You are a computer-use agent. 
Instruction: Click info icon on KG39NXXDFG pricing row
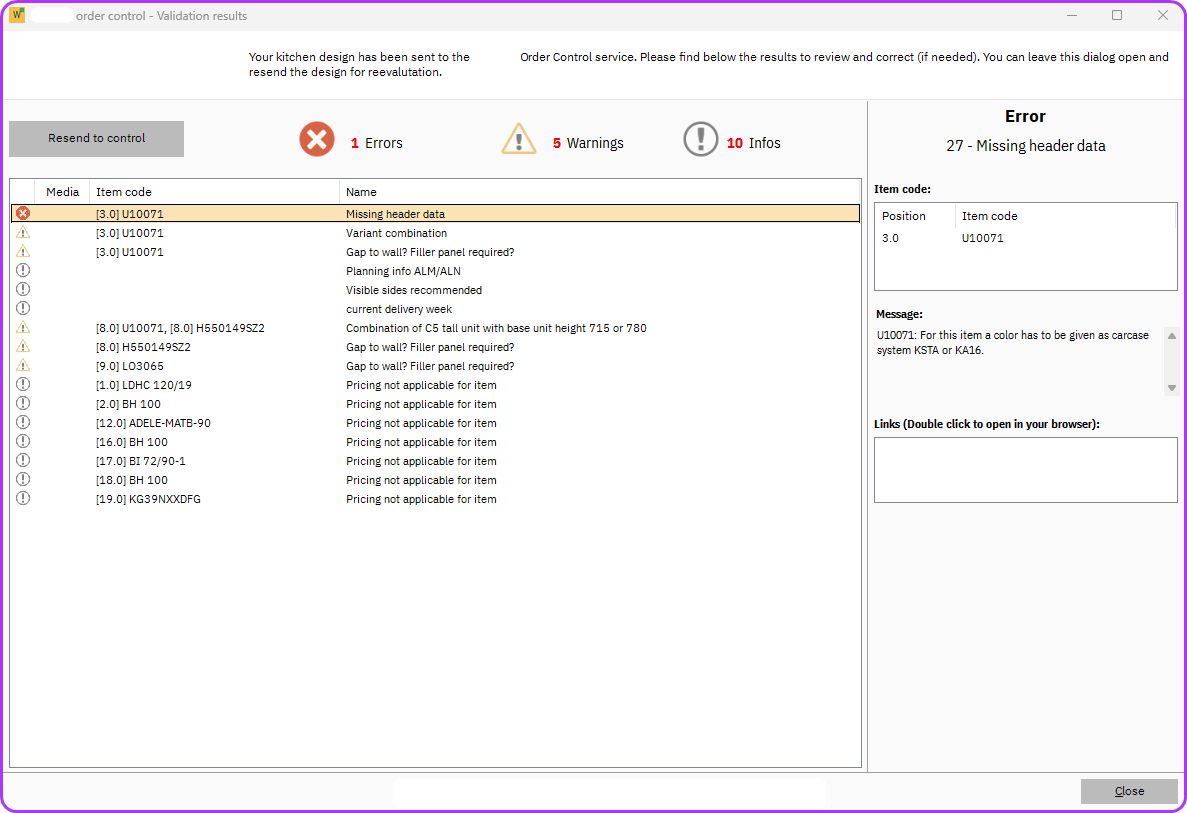tap(23, 499)
